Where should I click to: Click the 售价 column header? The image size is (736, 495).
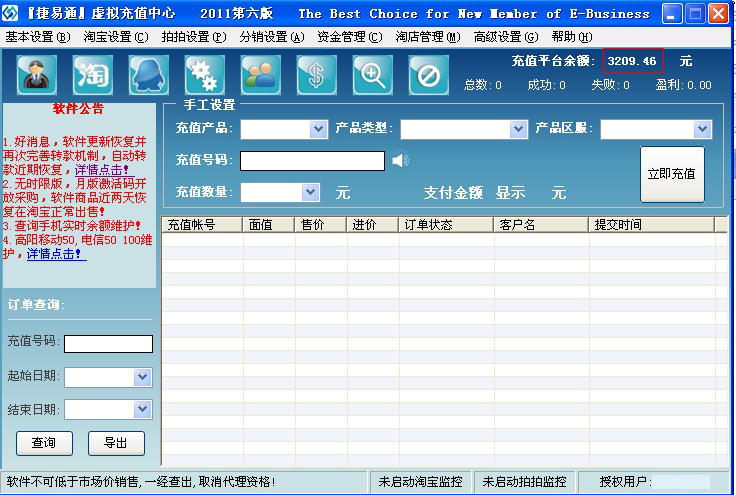click(321, 225)
